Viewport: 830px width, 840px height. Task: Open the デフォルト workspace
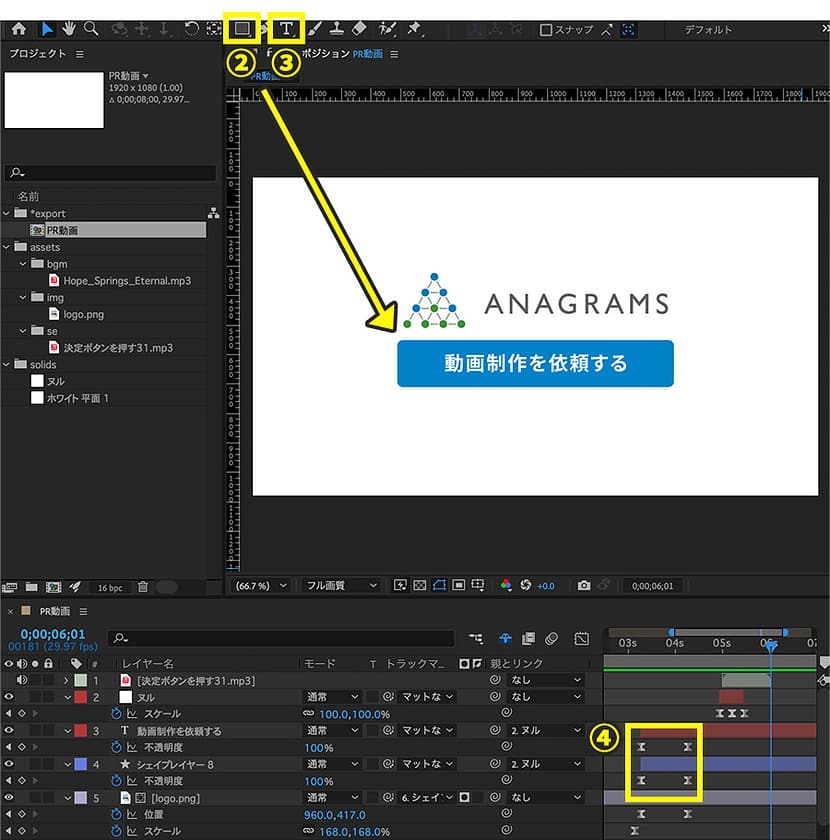(x=708, y=30)
